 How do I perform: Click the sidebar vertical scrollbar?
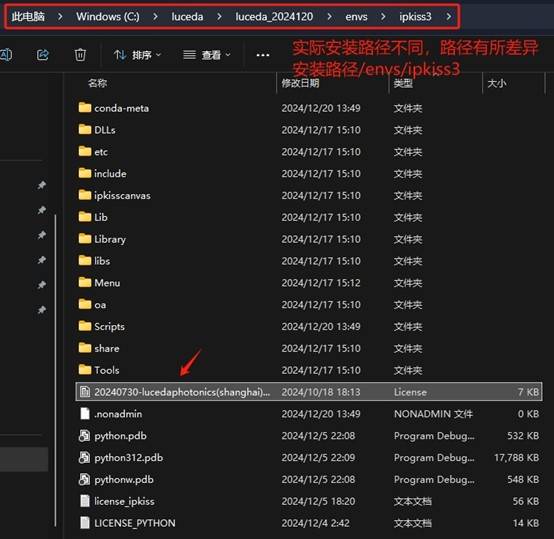pyautogui.click(x=55, y=370)
